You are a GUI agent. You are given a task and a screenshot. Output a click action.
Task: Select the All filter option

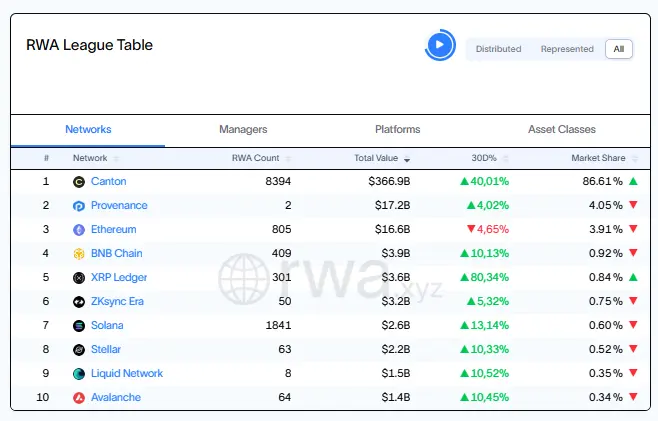tap(619, 49)
